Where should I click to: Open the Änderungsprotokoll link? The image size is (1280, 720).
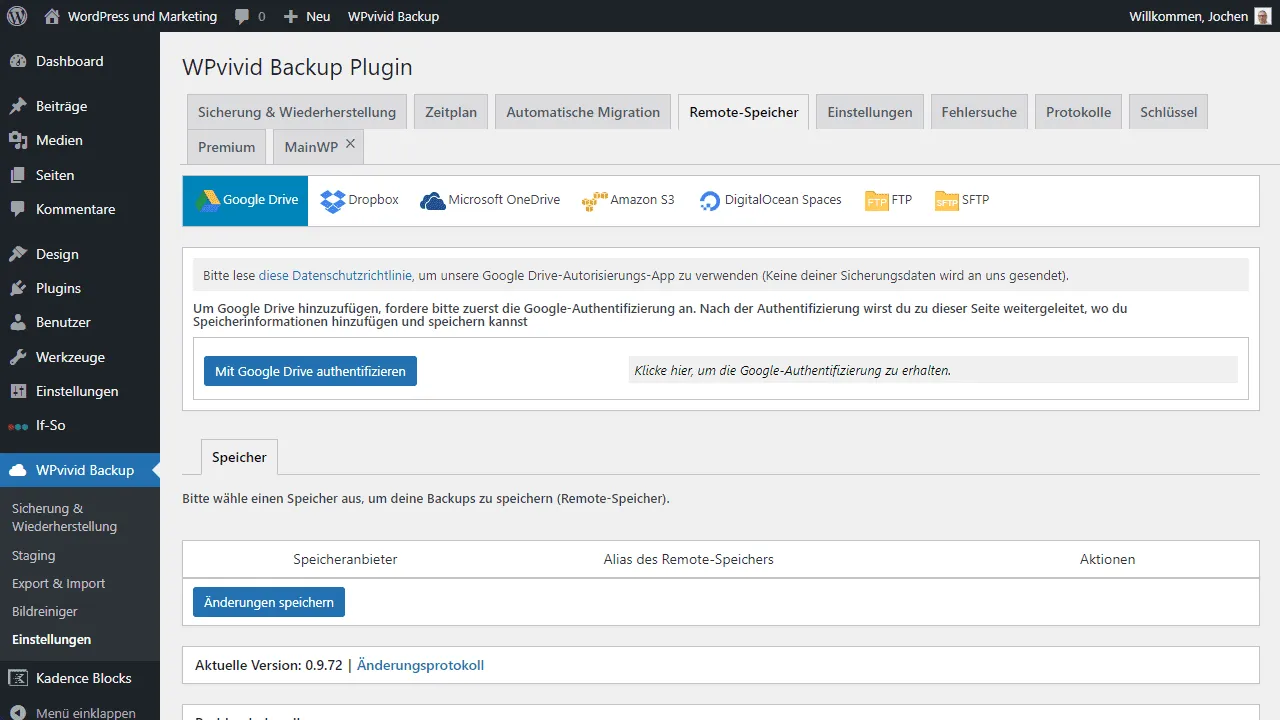tap(420, 665)
